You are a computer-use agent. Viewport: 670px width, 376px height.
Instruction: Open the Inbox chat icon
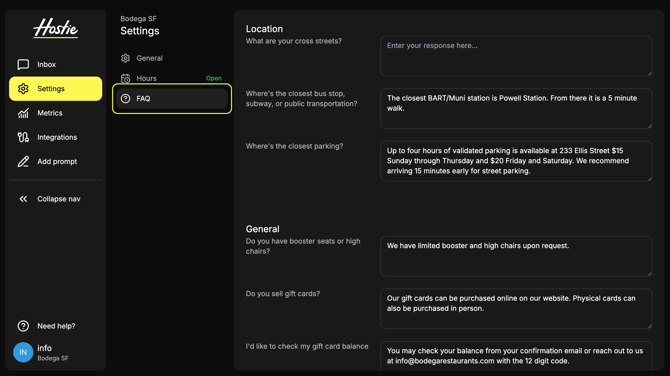(23, 64)
